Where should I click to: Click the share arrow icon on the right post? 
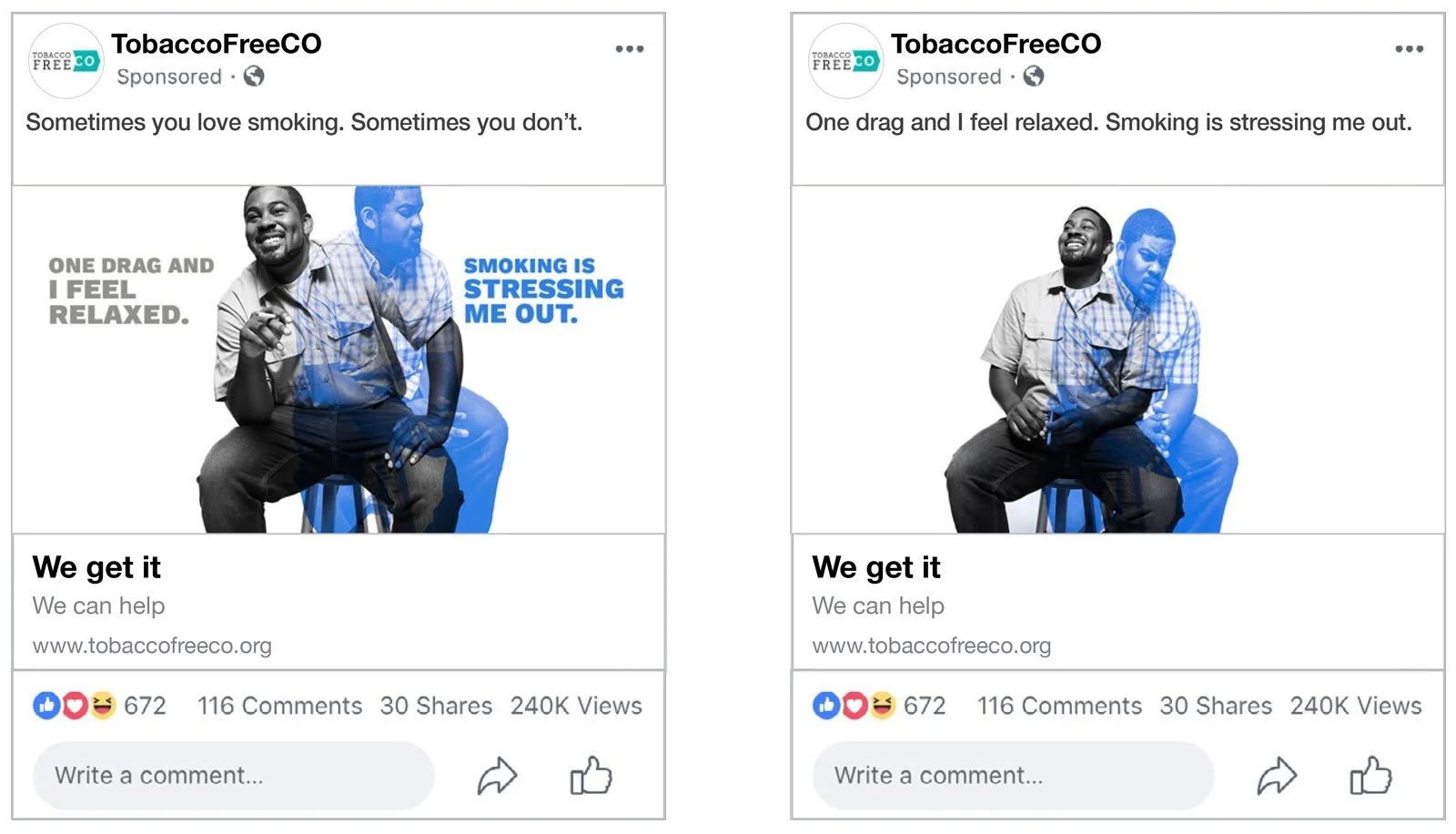pos(1278,776)
